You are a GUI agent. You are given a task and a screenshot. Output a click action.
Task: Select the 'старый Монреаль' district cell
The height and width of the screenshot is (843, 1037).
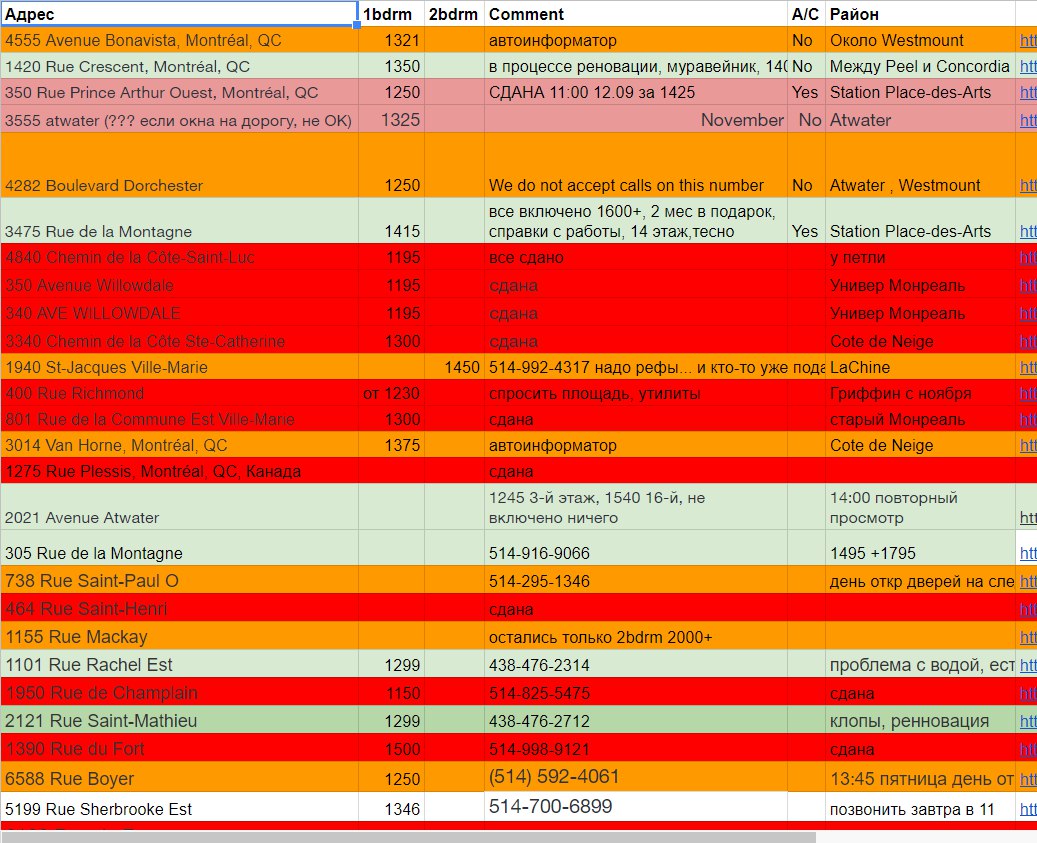coord(920,419)
